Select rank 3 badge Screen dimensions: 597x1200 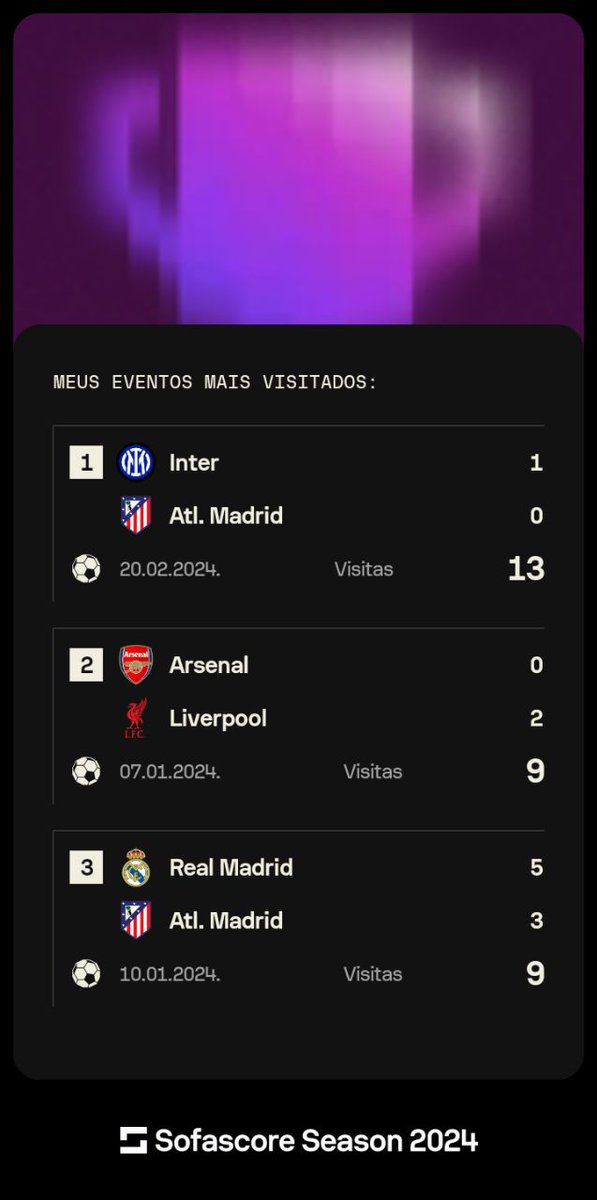click(86, 867)
